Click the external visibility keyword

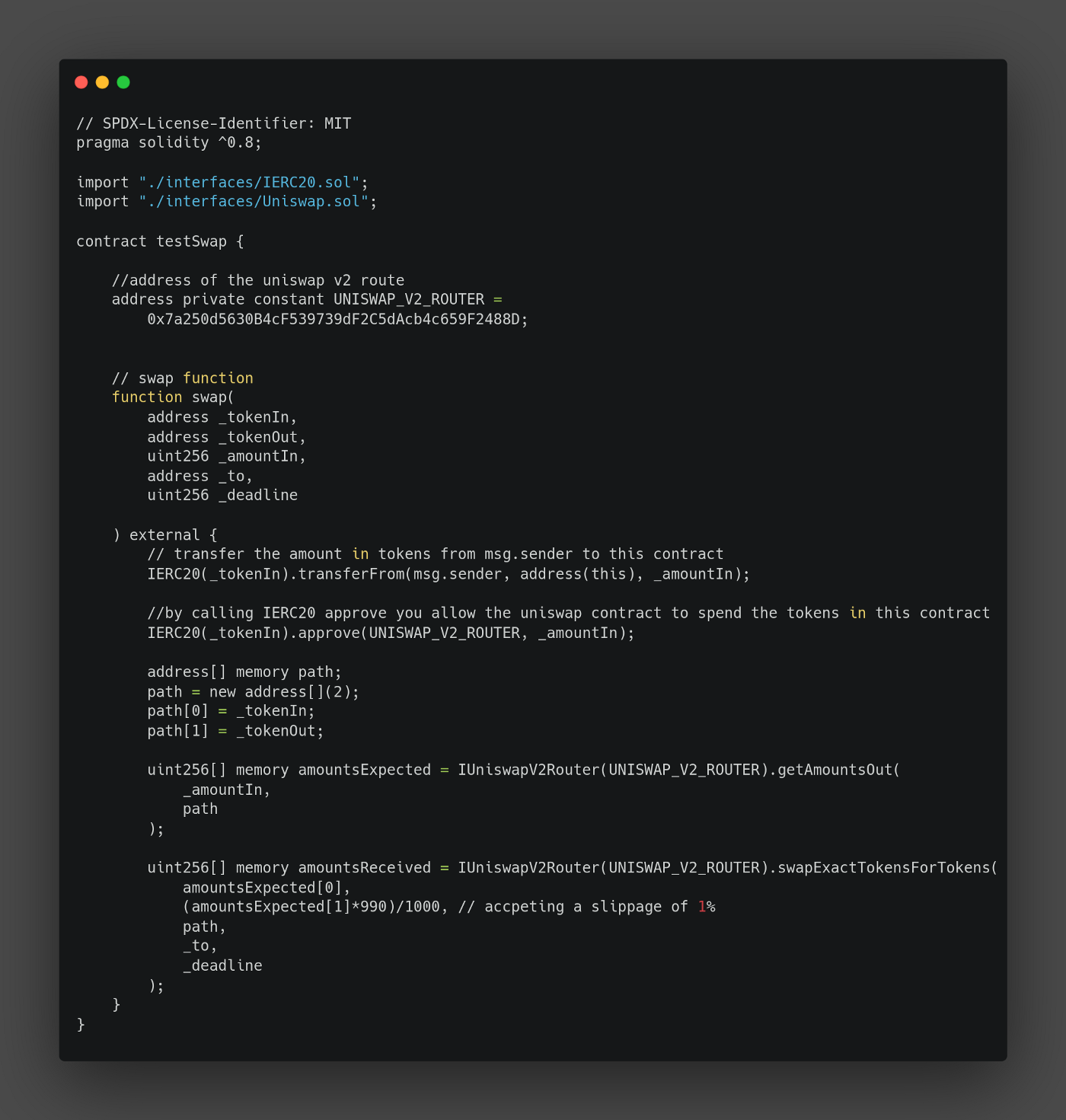tap(164, 534)
